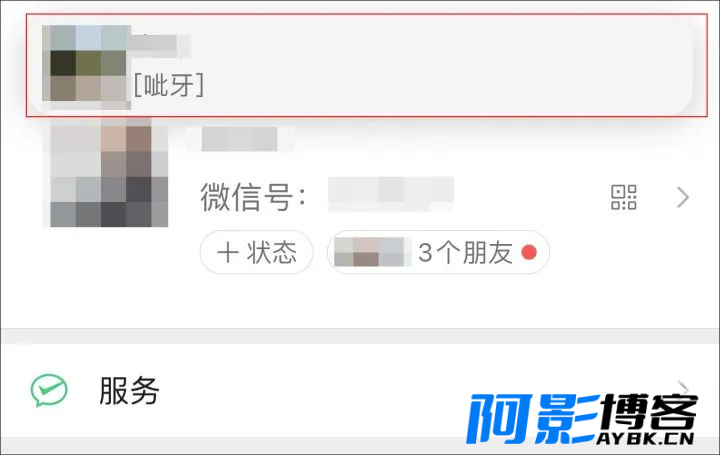Image resolution: width=720 pixels, height=455 pixels.
Task: Open 服务 row using its chevron arrow
Action: [684, 388]
